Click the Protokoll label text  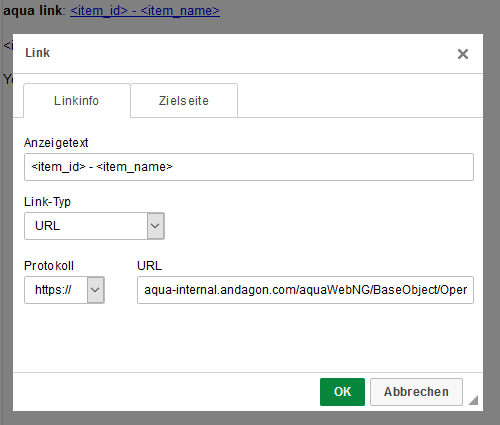click(x=49, y=266)
